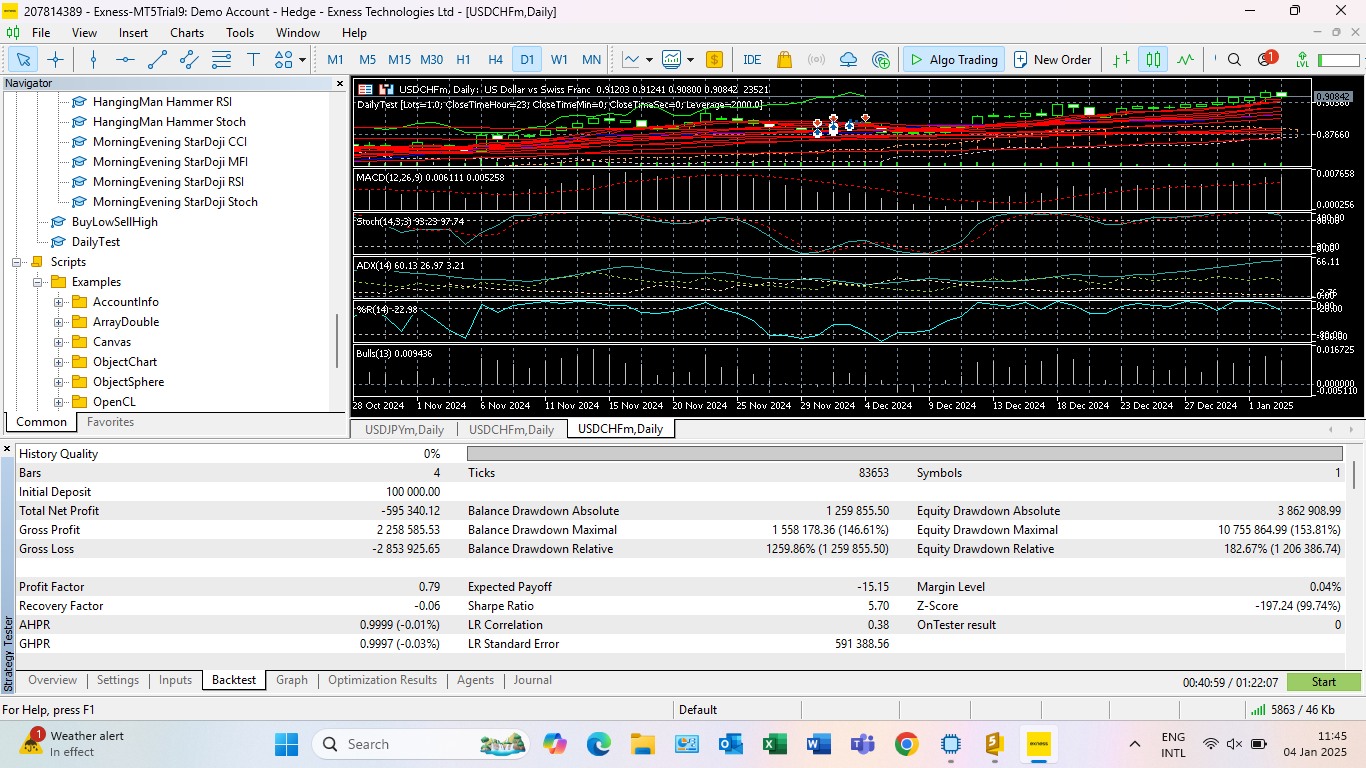This screenshot has width=1366, height=768.
Task: Click the gold dollar trading icon
Action: [x=714, y=60]
